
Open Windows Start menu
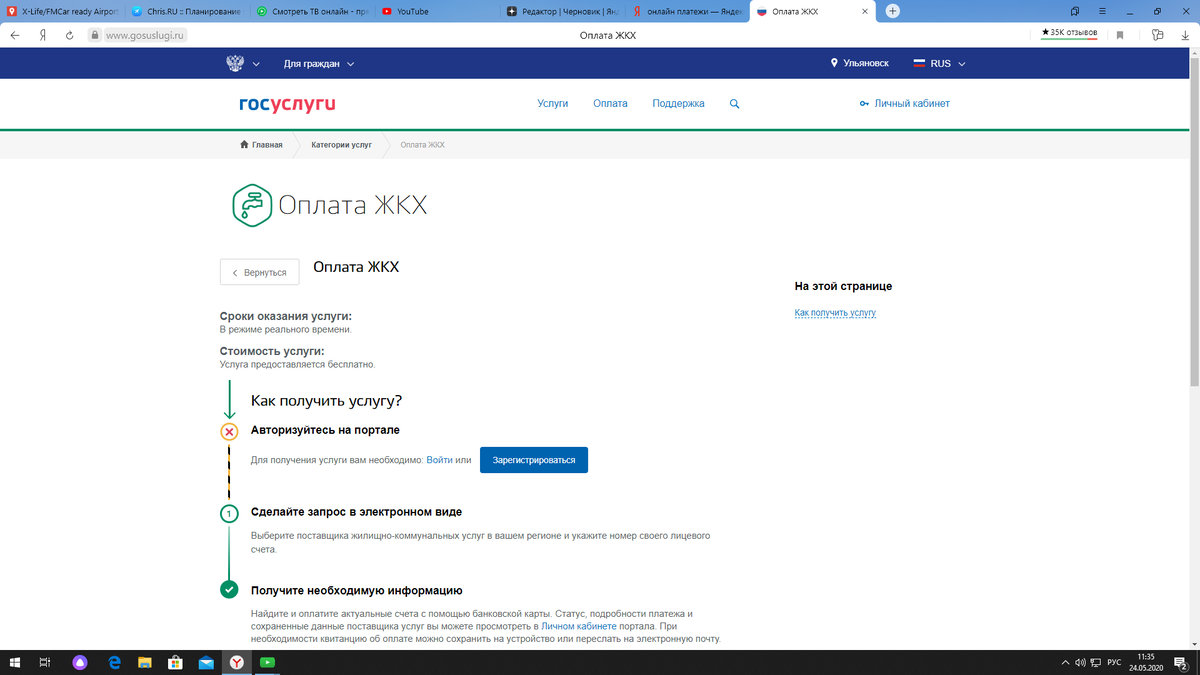16,662
